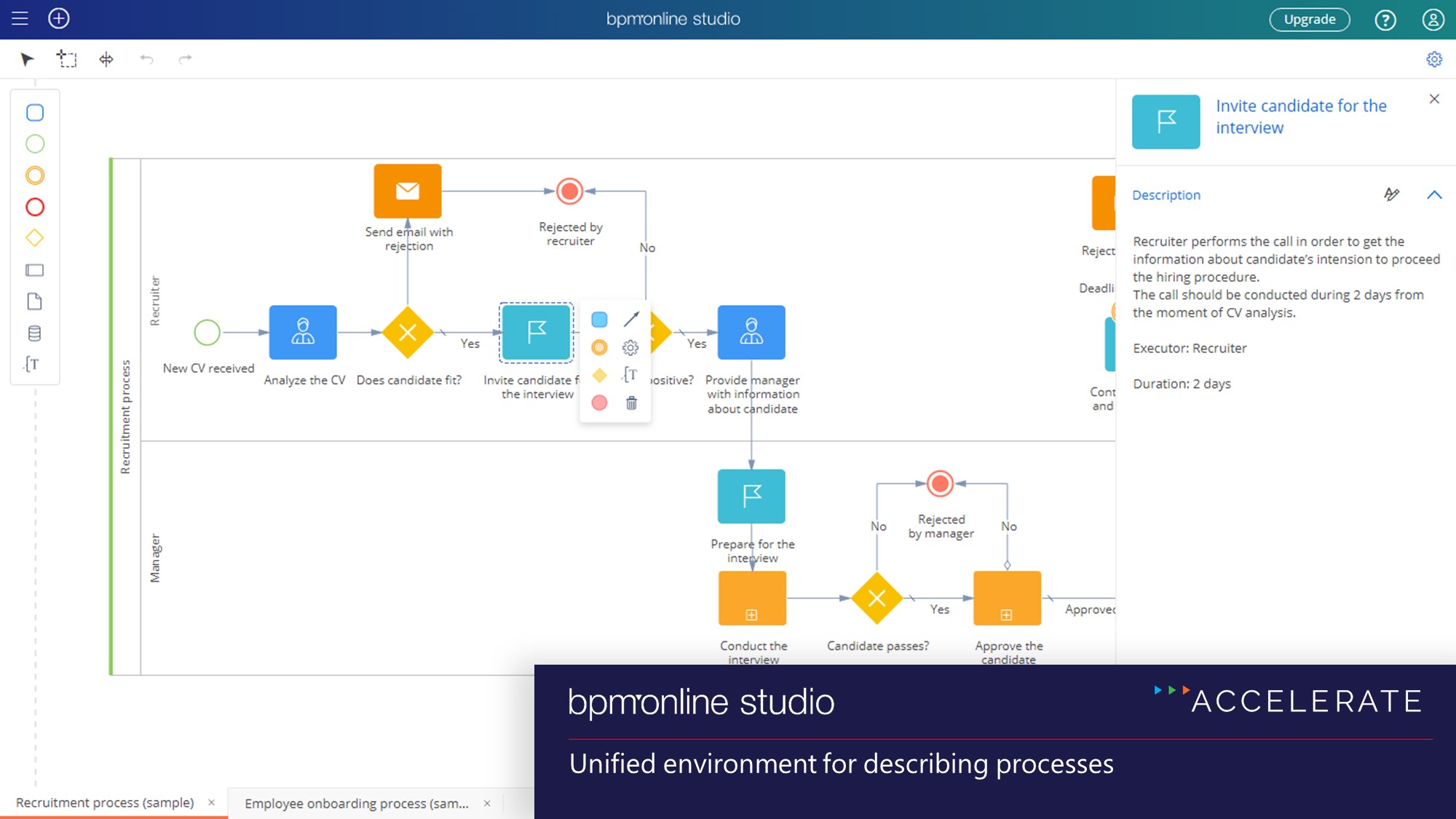Close the properties side panel

(1434, 99)
